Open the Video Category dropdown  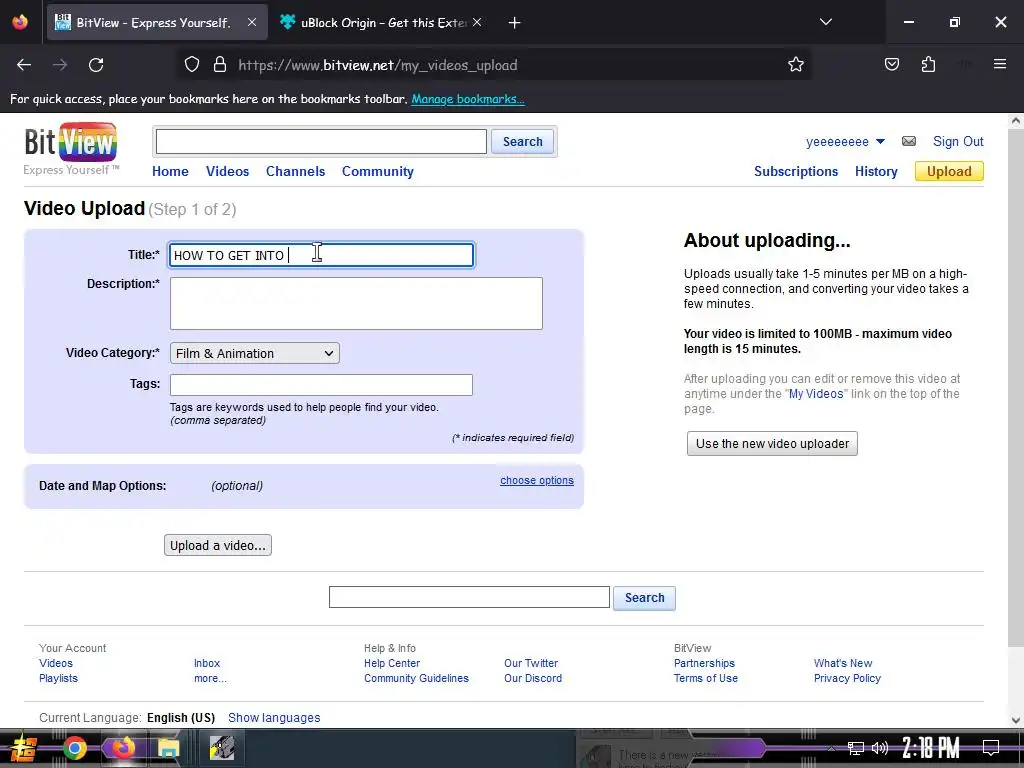tap(255, 353)
